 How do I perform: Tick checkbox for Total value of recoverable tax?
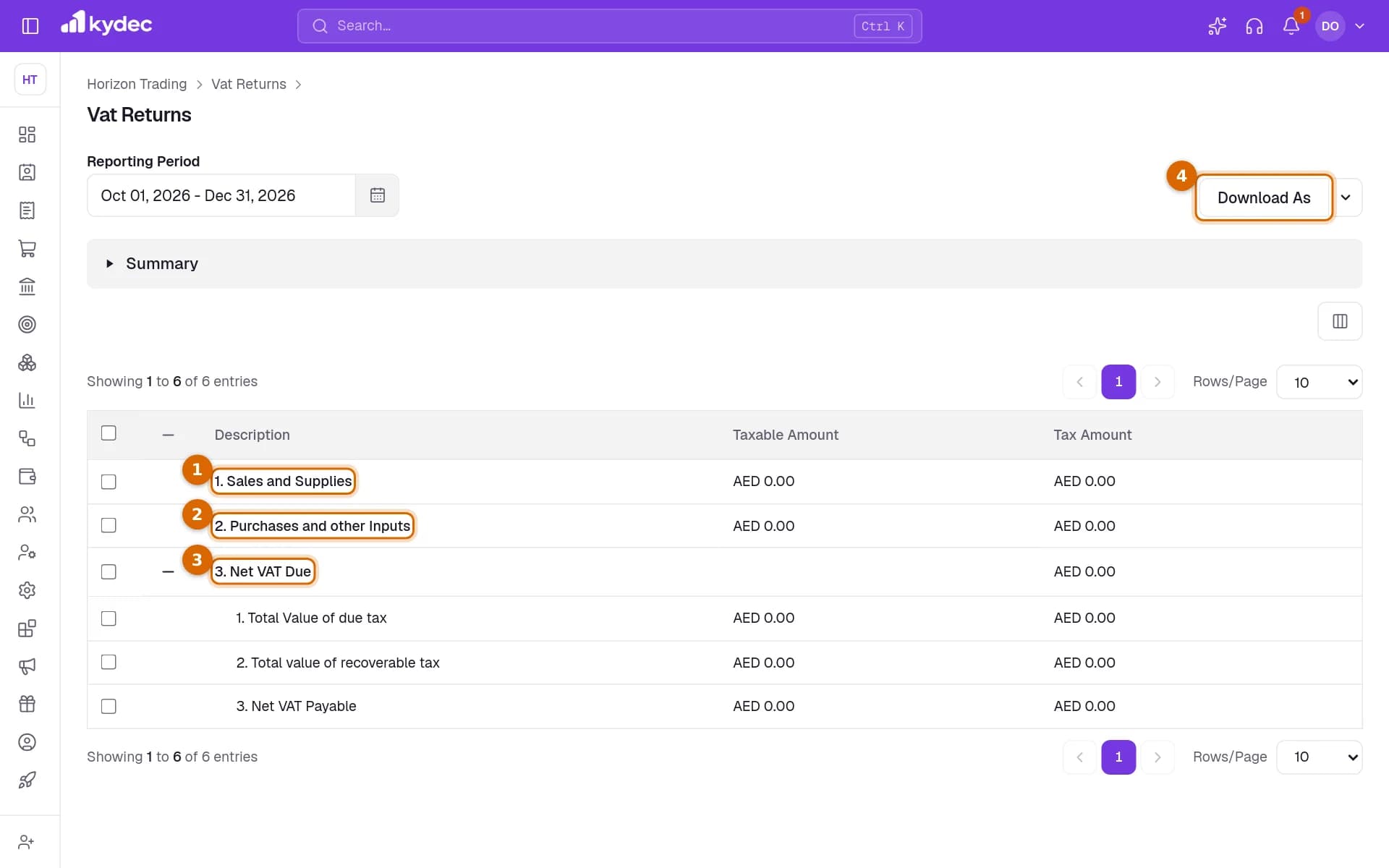coord(109,662)
